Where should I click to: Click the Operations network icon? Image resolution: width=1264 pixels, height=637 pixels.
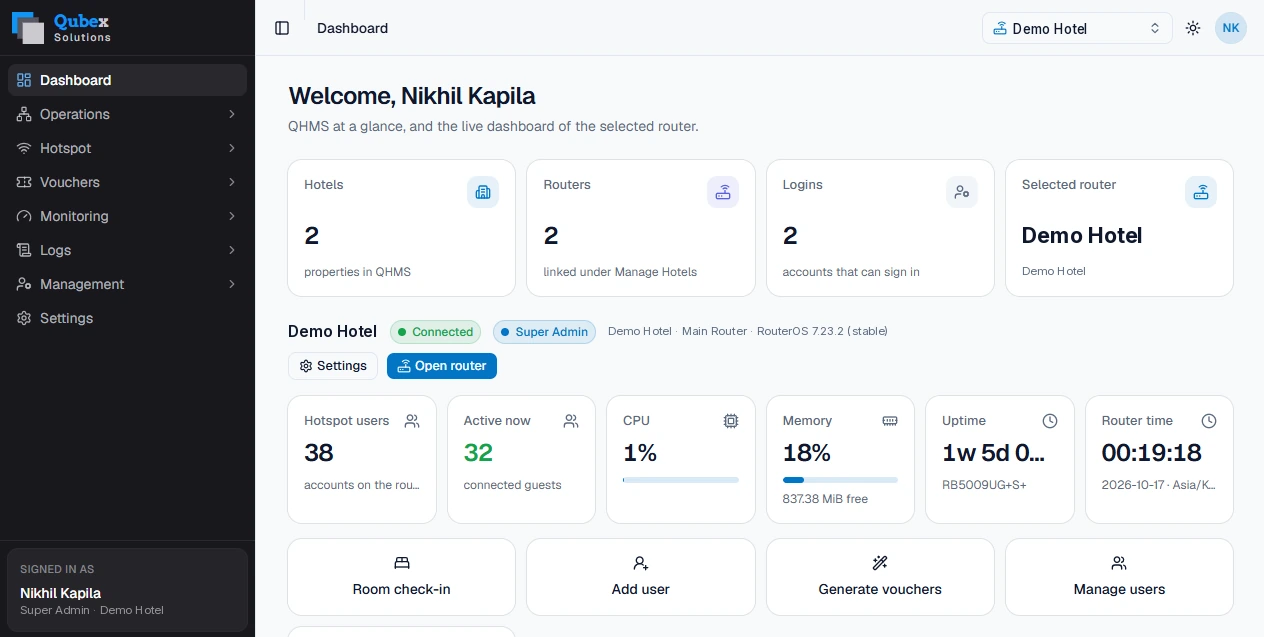click(x=24, y=114)
